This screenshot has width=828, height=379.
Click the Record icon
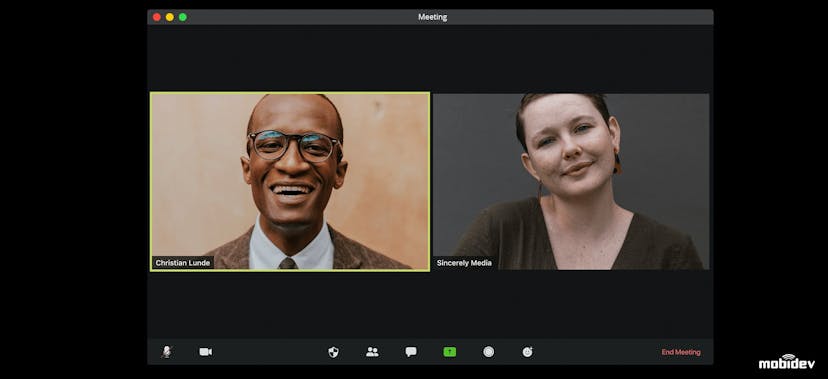point(488,352)
